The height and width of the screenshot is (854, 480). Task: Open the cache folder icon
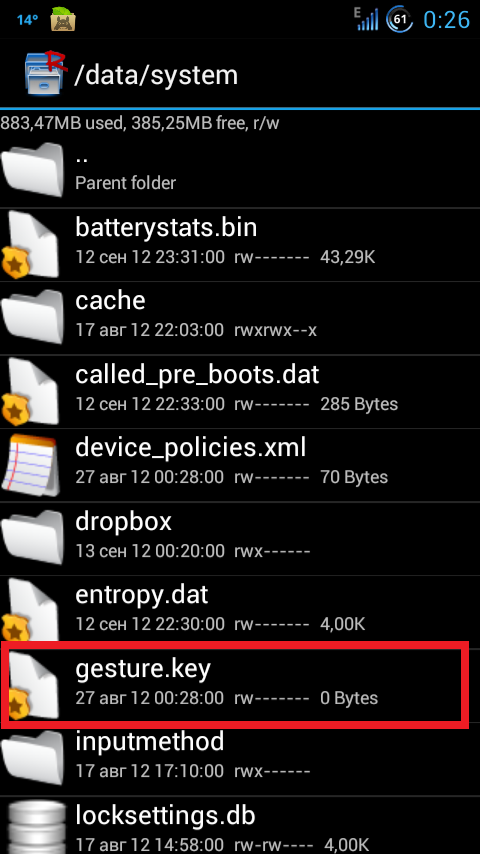33,317
